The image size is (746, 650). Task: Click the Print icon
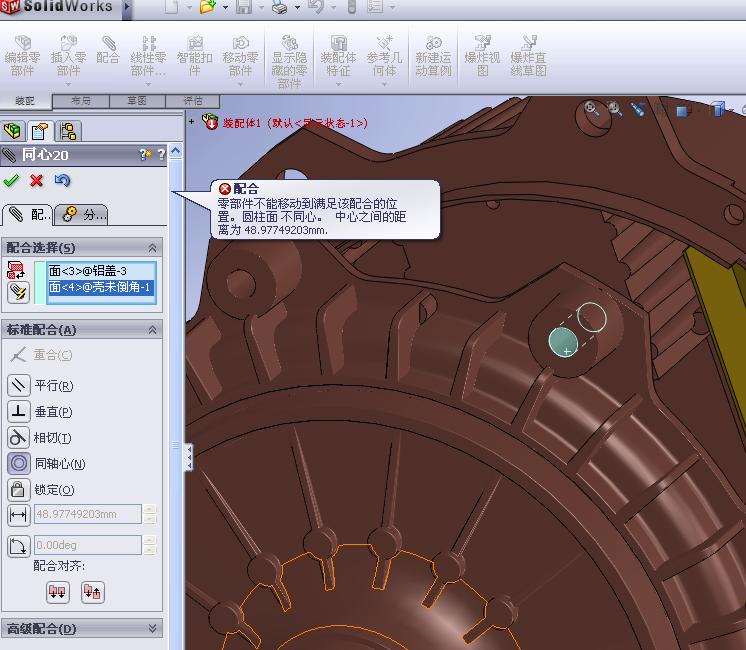click(x=280, y=7)
